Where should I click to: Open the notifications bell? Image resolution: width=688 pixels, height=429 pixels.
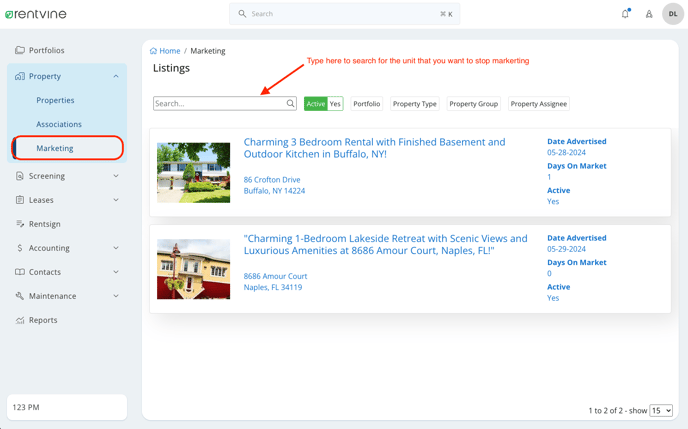coord(625,14)
